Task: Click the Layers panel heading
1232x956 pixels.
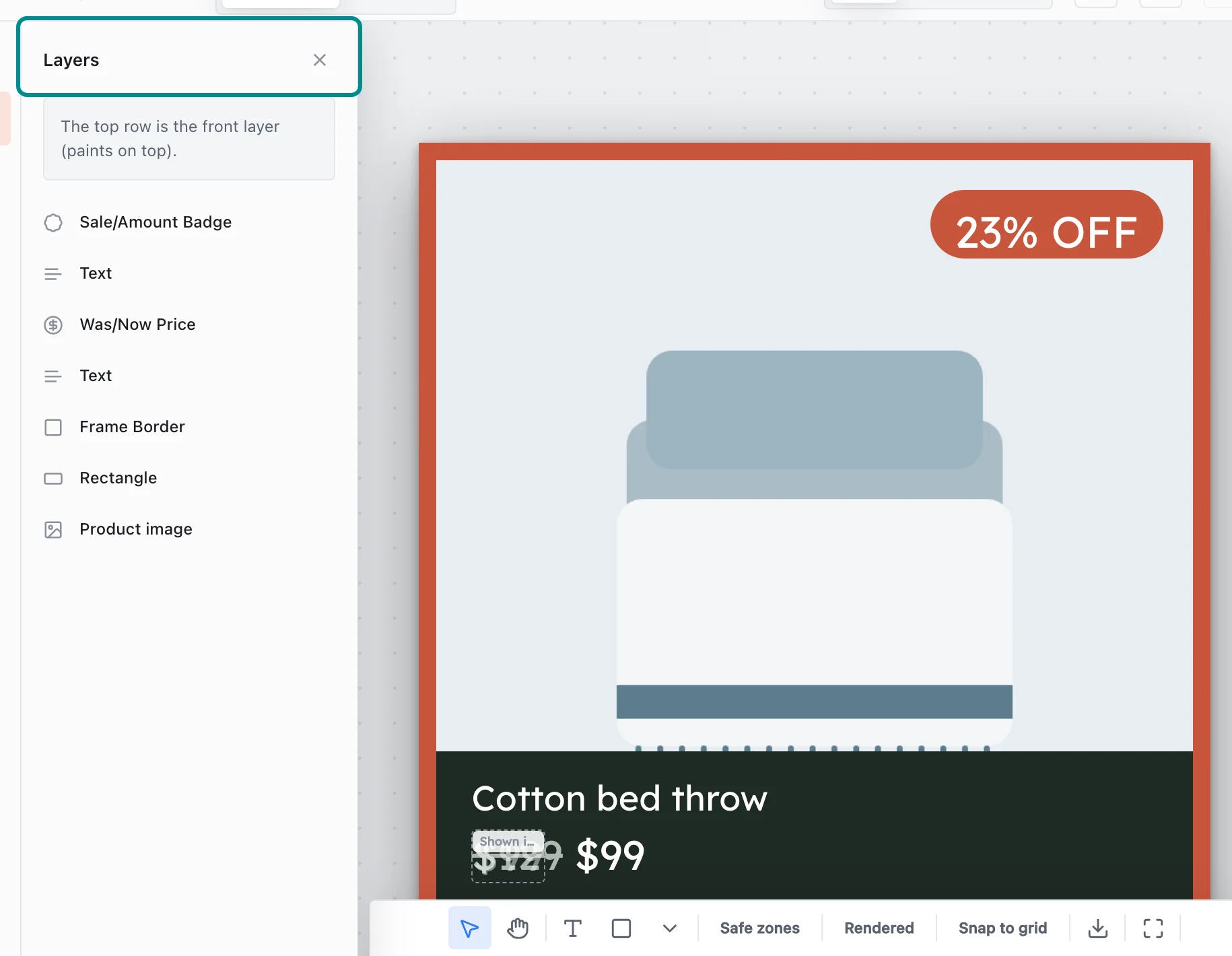Action: click(71, 60)
